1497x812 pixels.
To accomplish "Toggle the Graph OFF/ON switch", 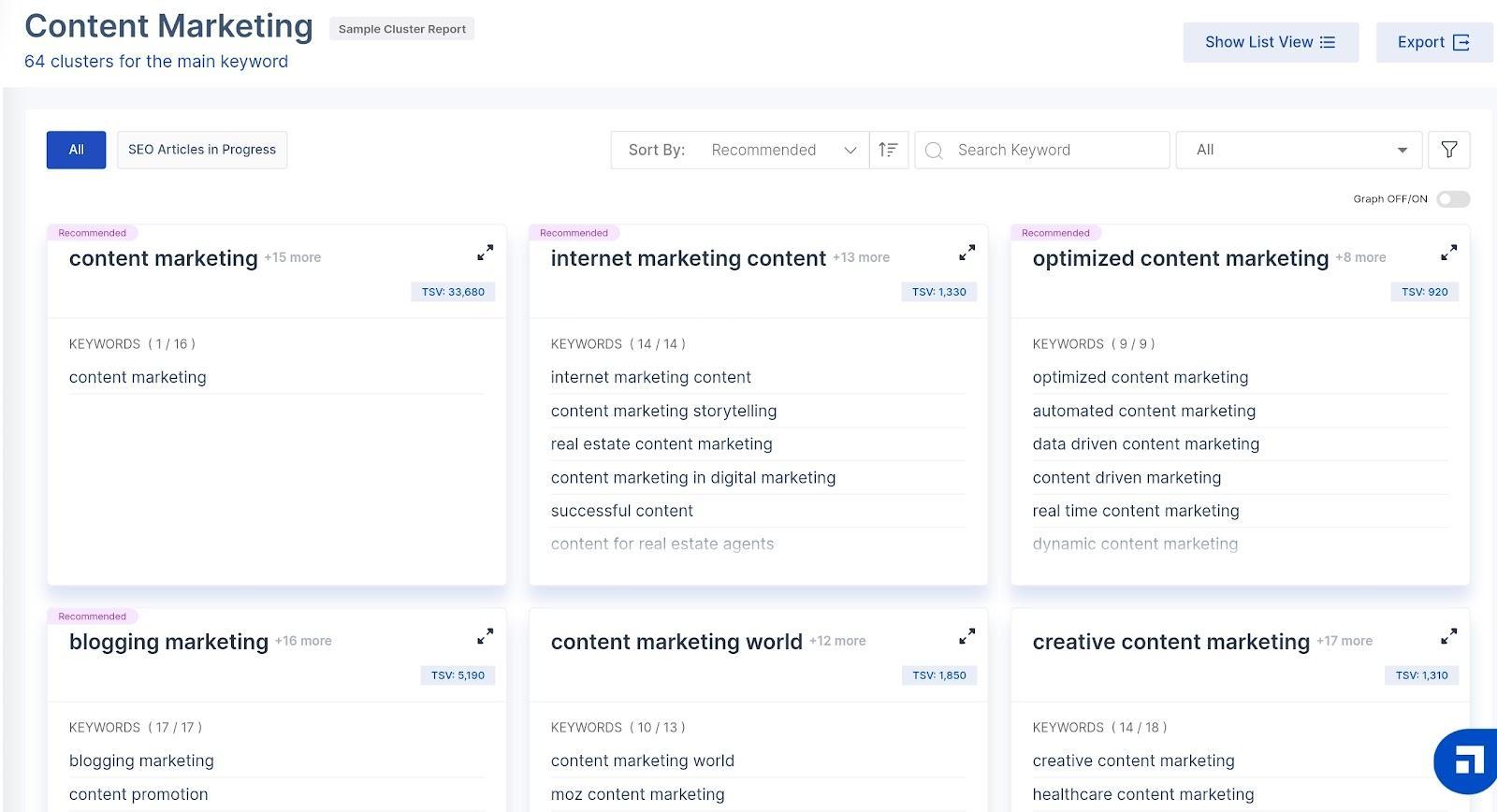I will (1453, 199).
